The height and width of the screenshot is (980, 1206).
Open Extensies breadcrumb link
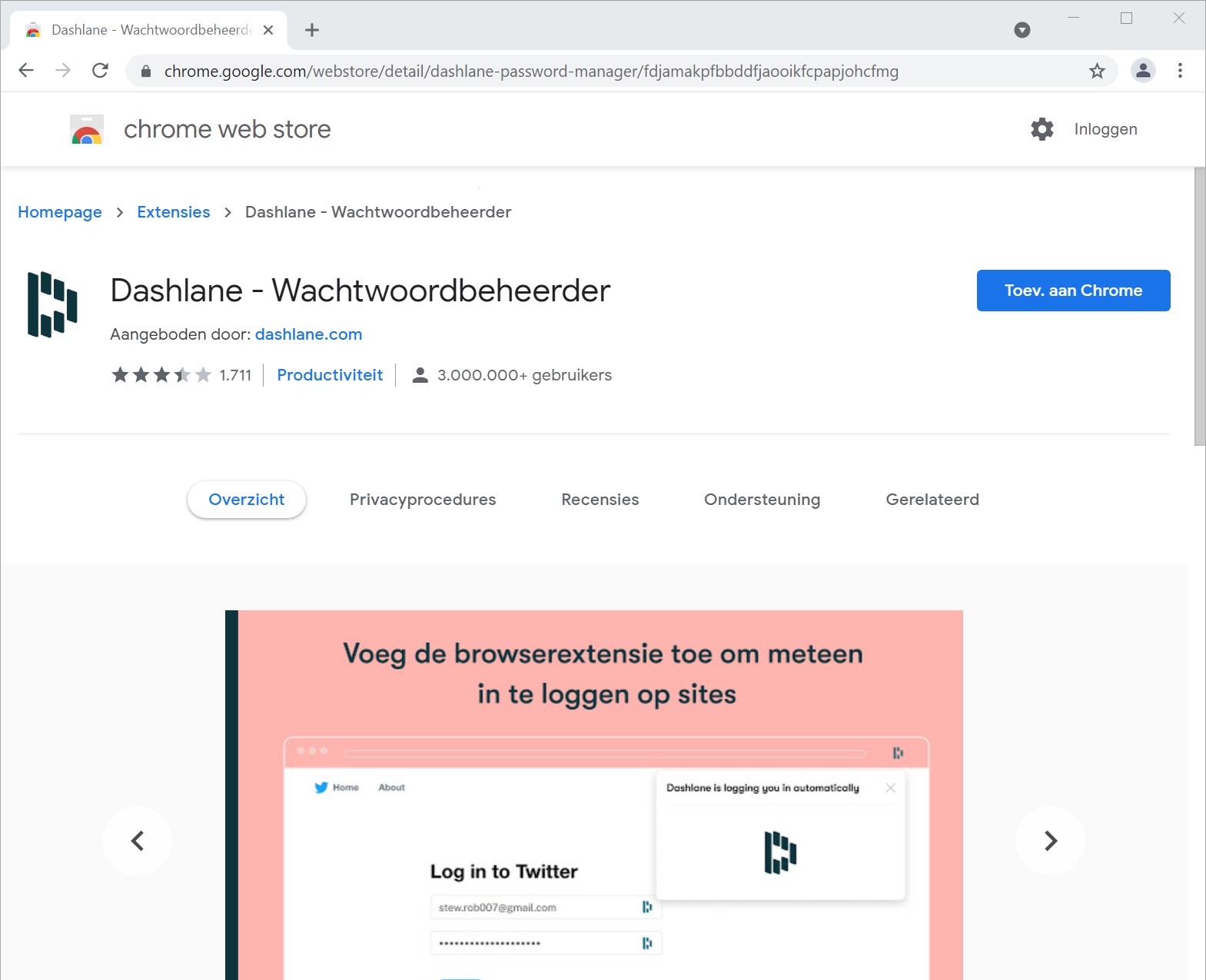(174, 212)
